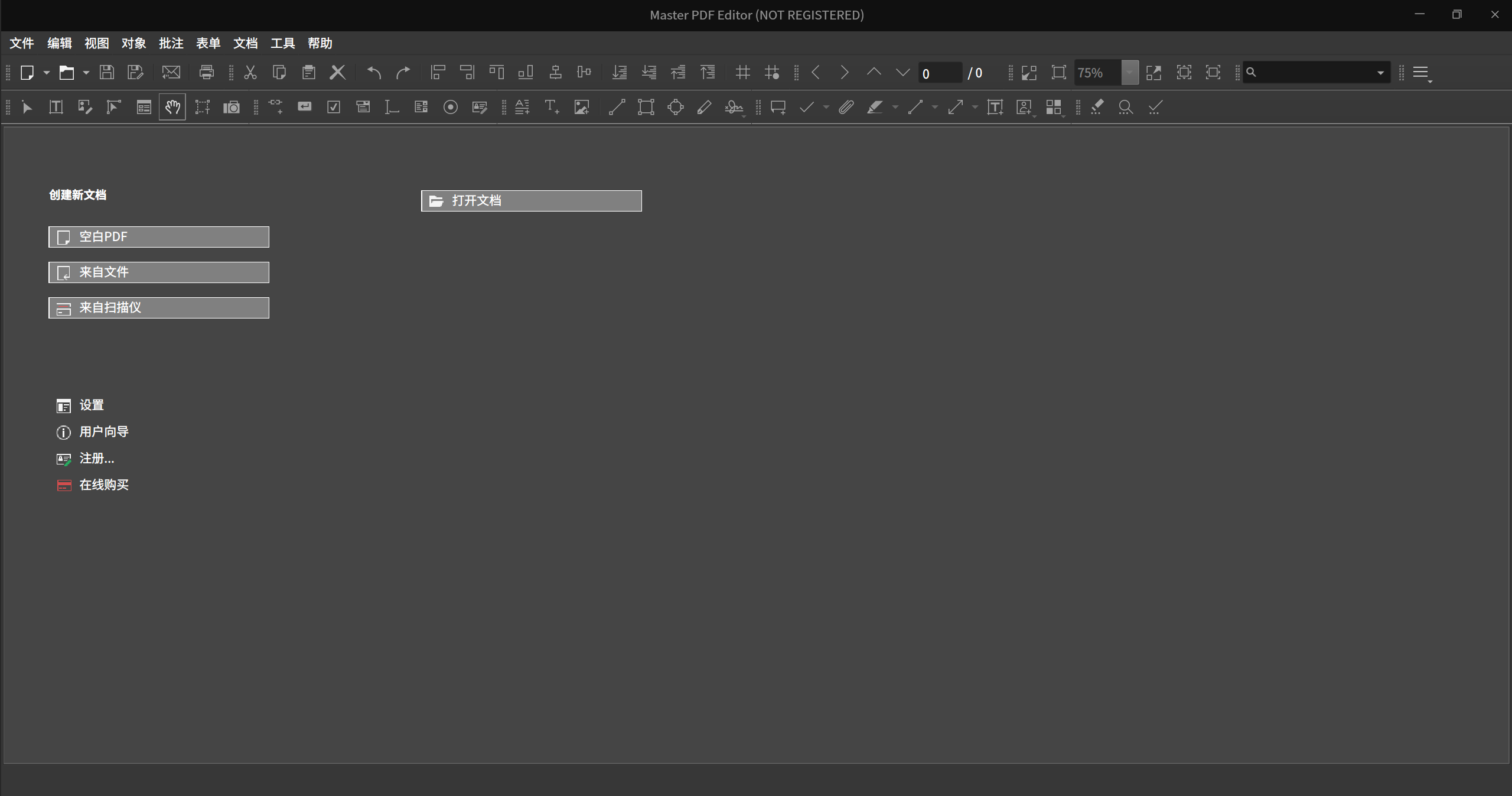Image resolution: width=1512 pixels, height=796 pixels.
Task: Open the 对象 menu
Action: coord(133,43)
